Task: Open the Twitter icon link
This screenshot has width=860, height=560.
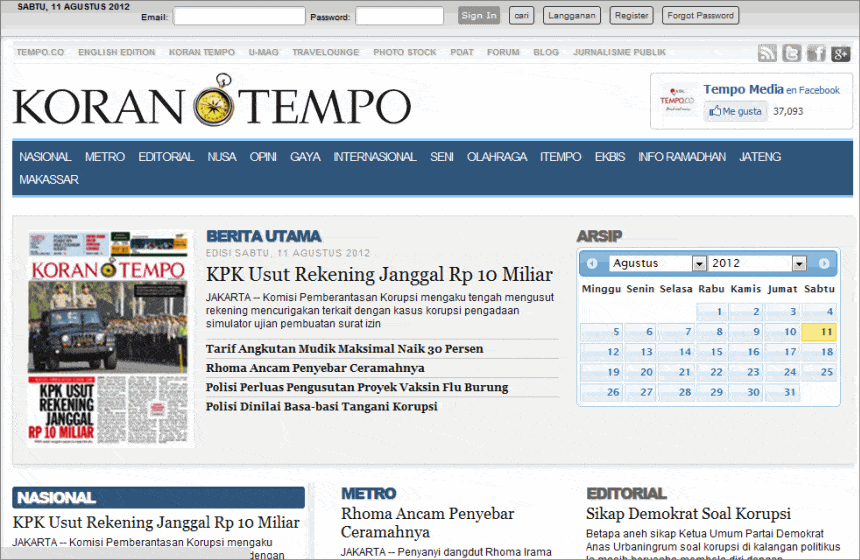Action: tap(791, 53)
